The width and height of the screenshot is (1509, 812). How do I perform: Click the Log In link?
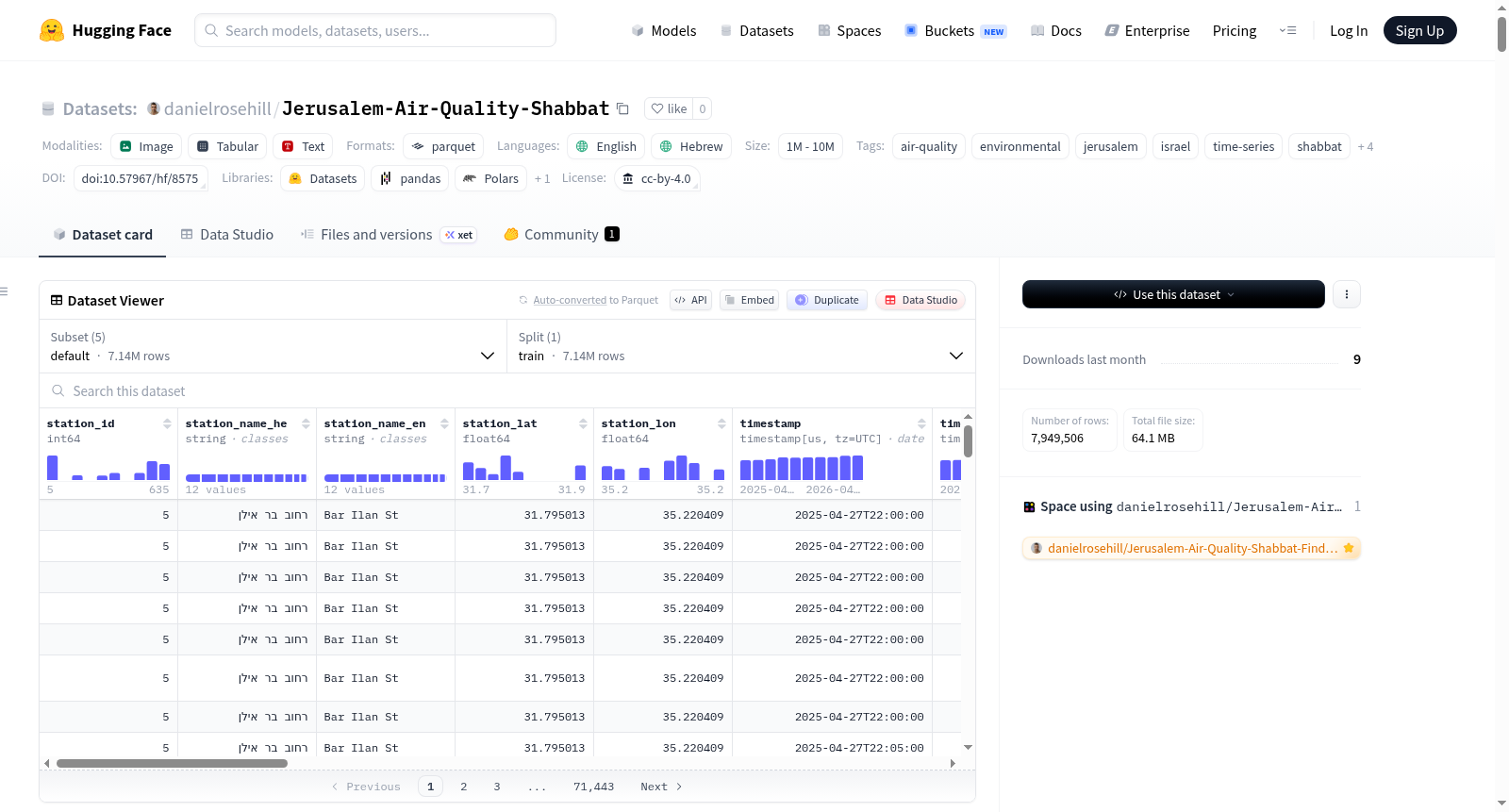point(1349,30)
